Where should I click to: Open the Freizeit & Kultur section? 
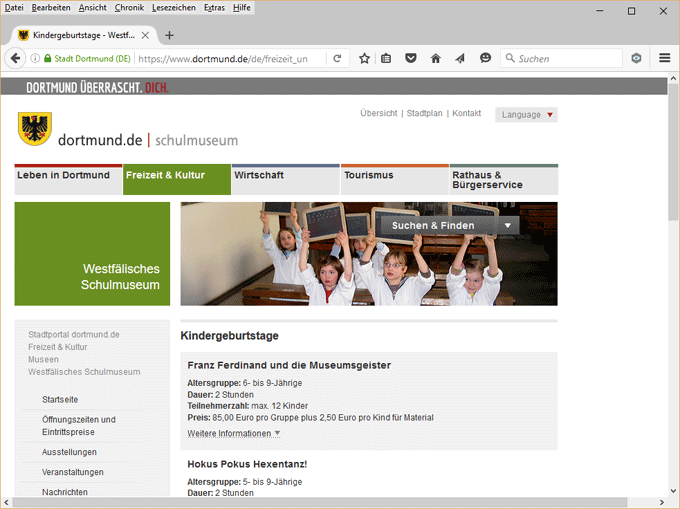point(177,179)
